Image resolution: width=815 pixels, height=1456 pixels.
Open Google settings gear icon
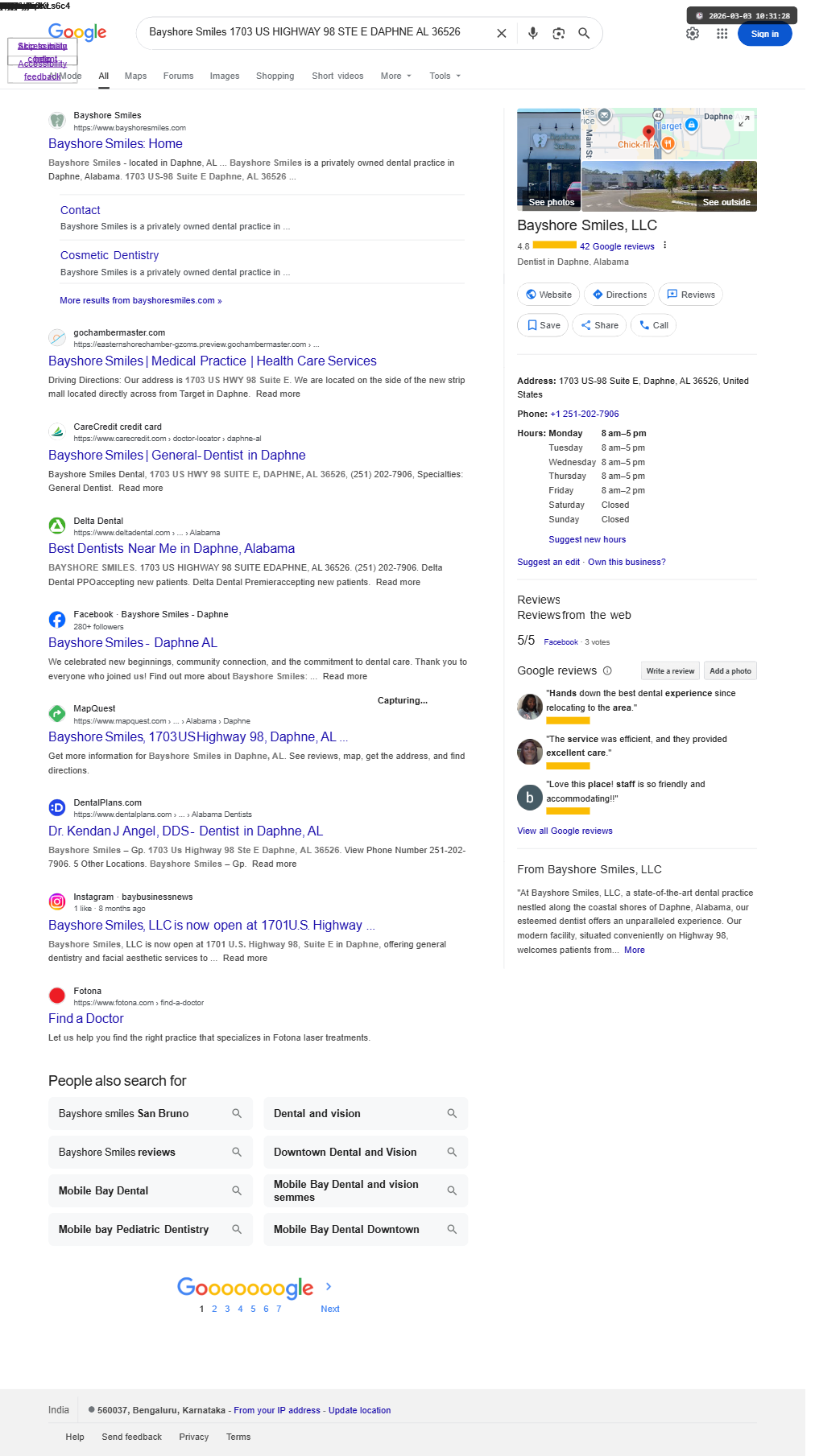(693, 34)
